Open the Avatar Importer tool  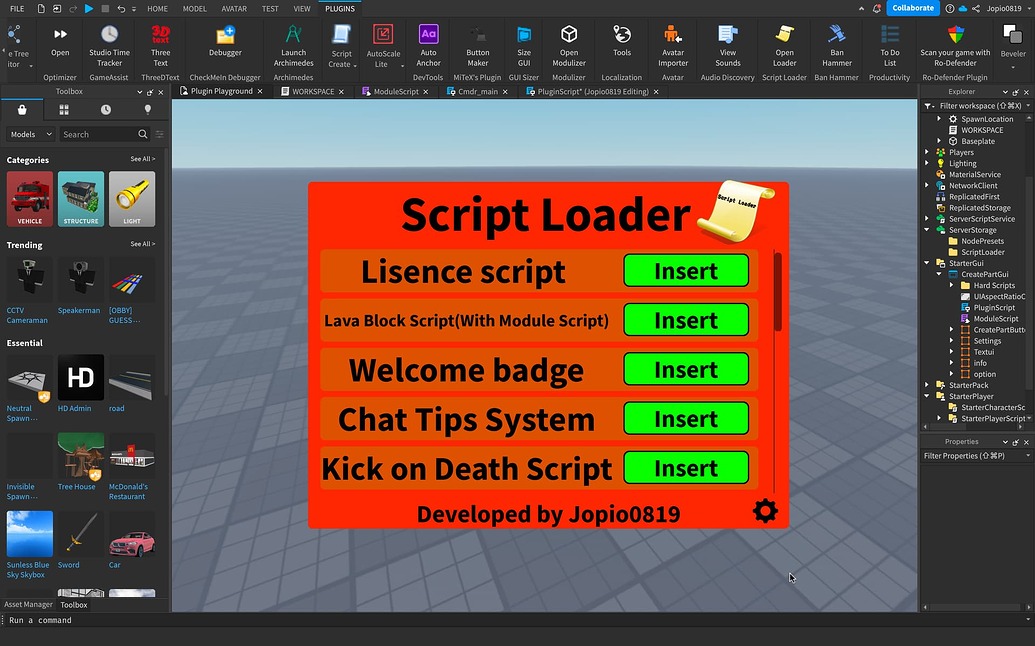(672, 45)
